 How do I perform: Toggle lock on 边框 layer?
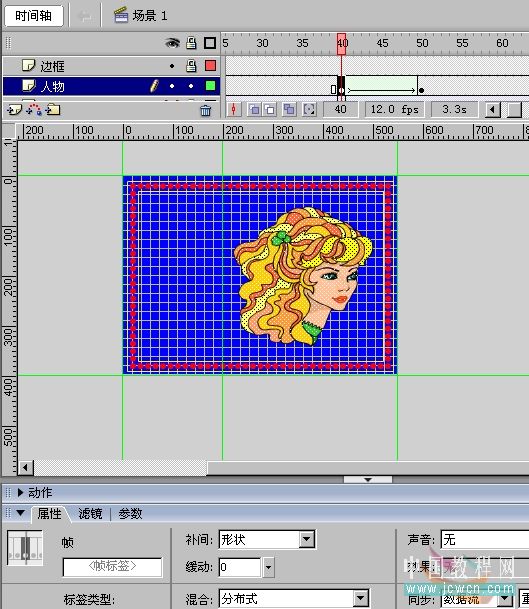point(191,66)
